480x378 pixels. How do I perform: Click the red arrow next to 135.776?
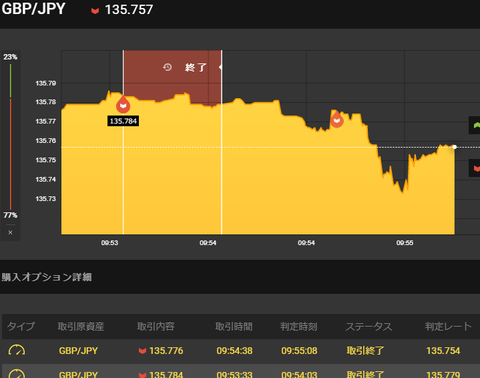(x=142, y=351)
